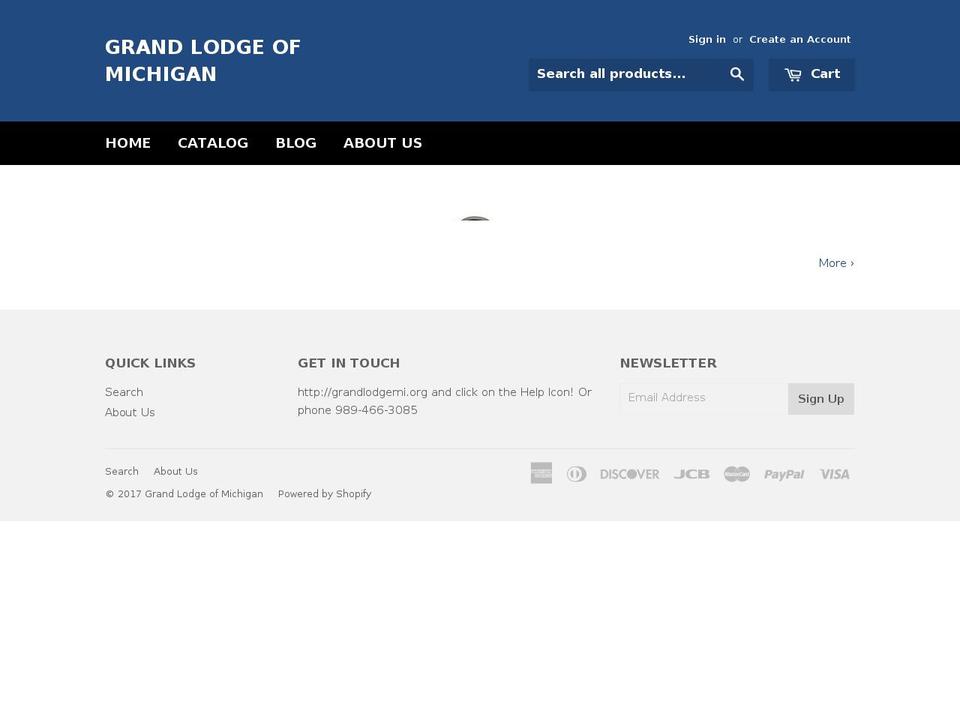Click the newsletter Sign Up button

point(821,399)
